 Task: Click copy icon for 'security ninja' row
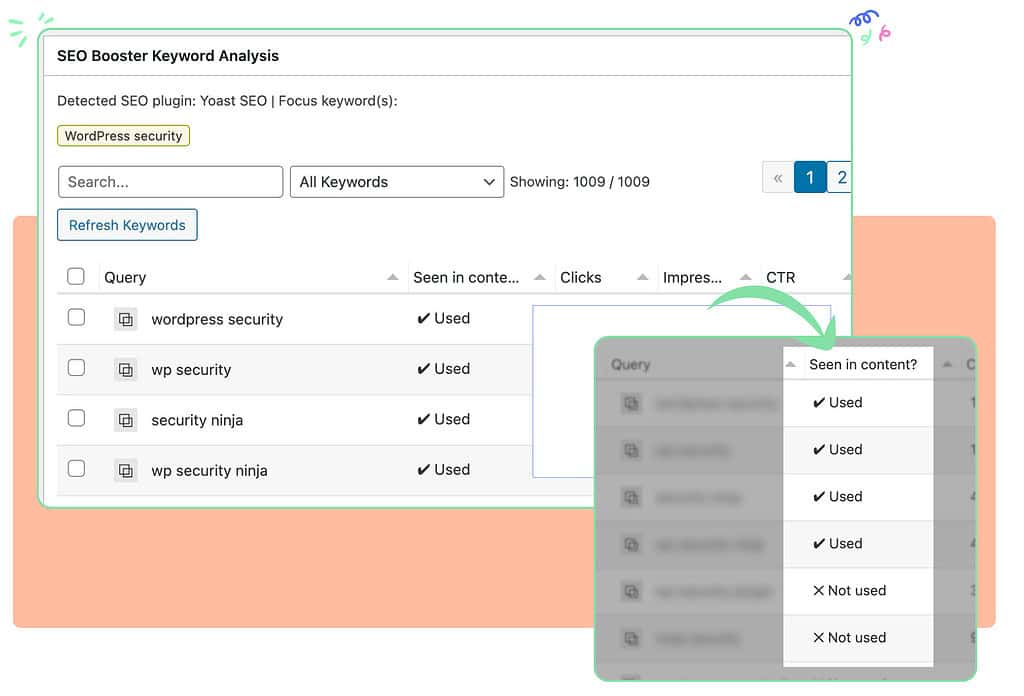tap(125, 420)
